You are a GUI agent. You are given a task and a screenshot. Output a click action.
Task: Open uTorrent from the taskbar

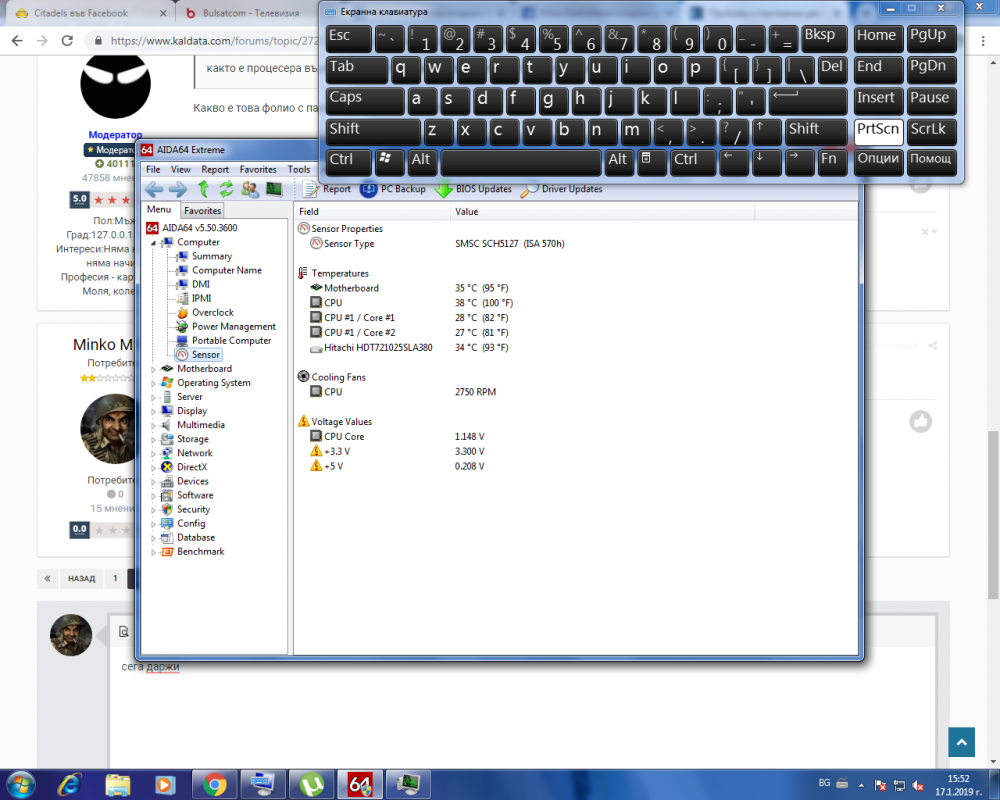(311, 785)
